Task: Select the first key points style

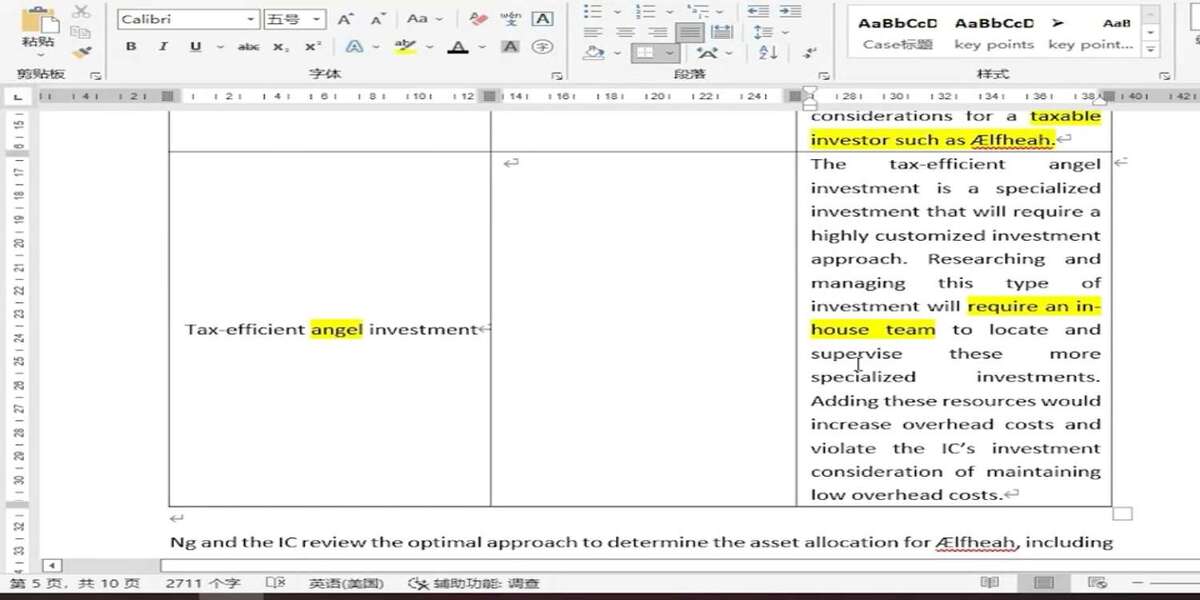Action: [x=993, y=33]
